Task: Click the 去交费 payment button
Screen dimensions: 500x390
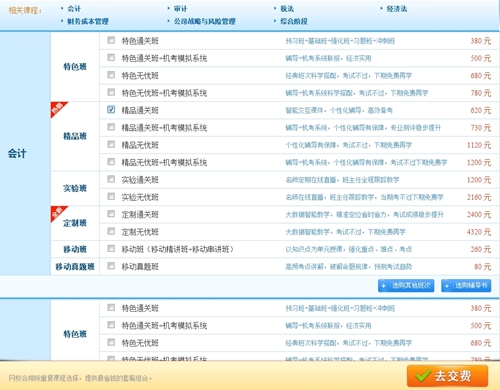Action: [x=447, y=376]
